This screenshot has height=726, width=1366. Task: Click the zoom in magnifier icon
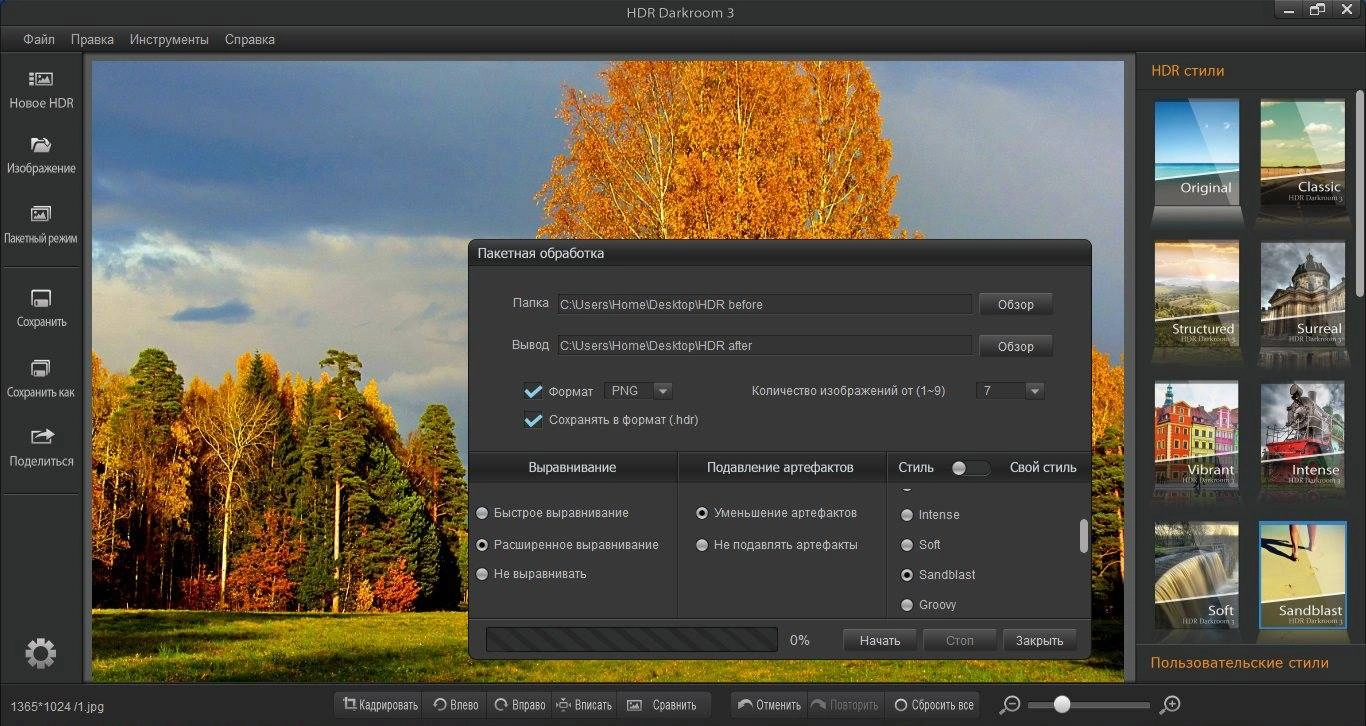[x=1169, y=705]
